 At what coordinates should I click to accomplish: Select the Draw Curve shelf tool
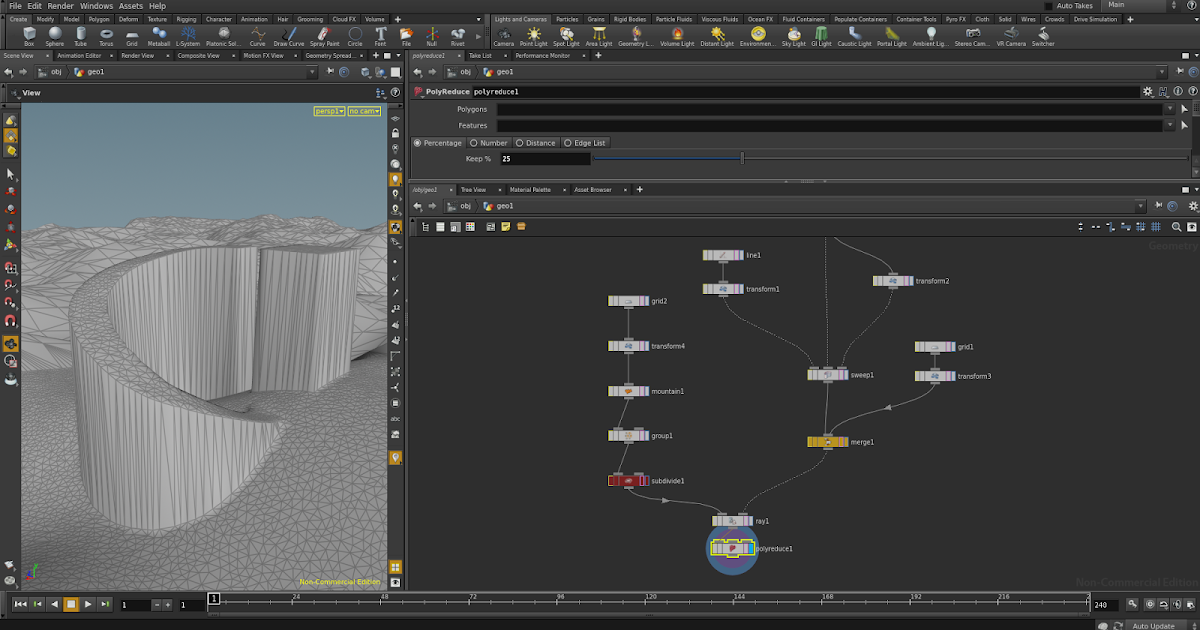[x=289, y=37]
